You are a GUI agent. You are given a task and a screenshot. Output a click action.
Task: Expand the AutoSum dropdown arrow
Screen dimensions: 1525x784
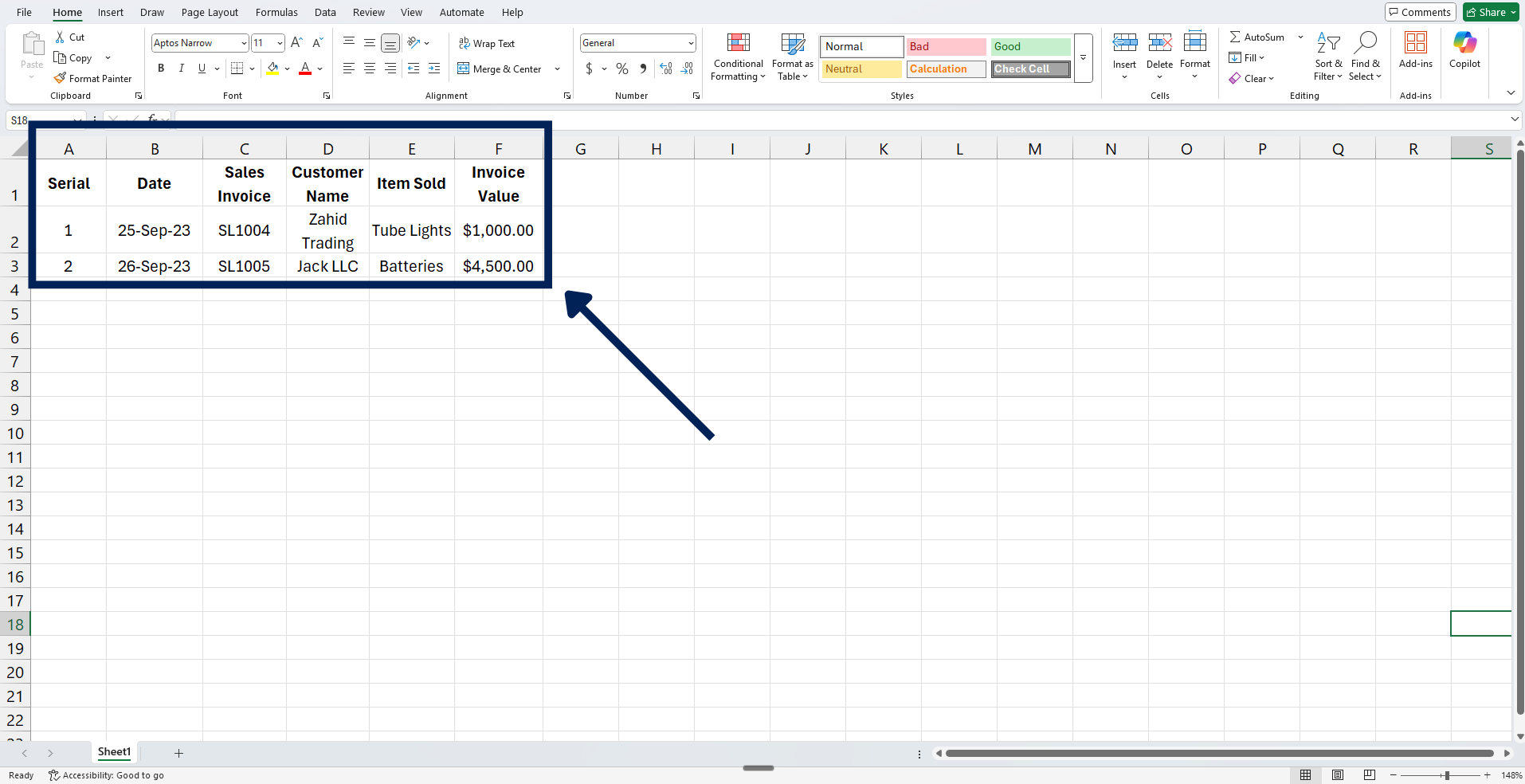coord(1300,37)
